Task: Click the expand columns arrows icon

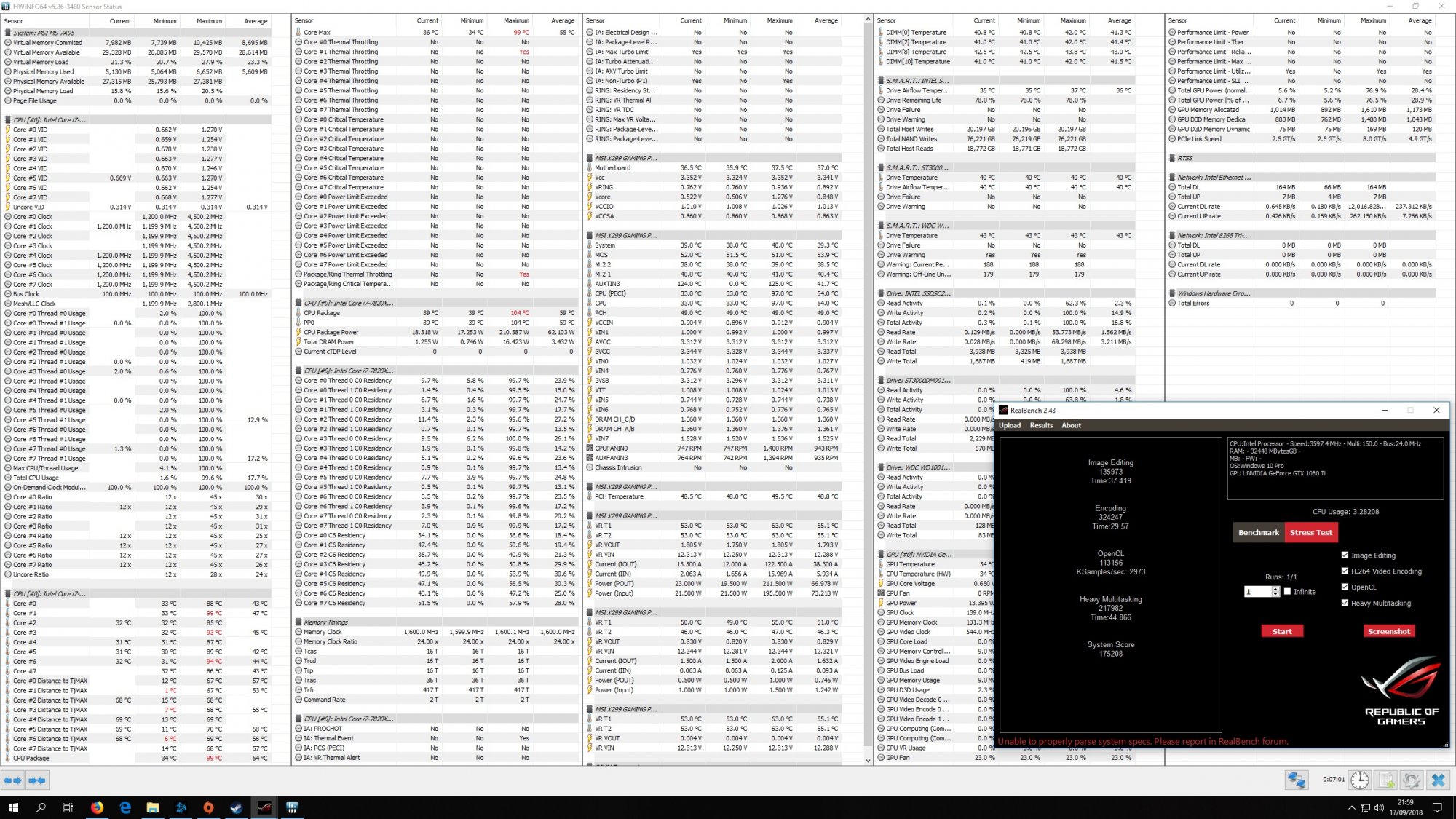Action: [12, 780]
